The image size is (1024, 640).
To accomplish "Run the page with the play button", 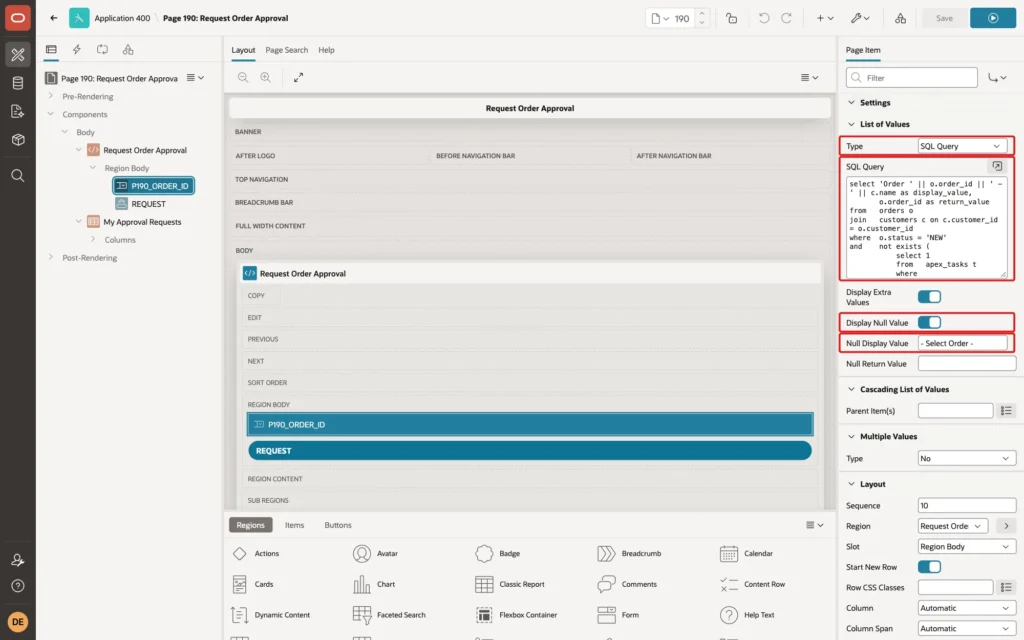I will click(993, 18).
